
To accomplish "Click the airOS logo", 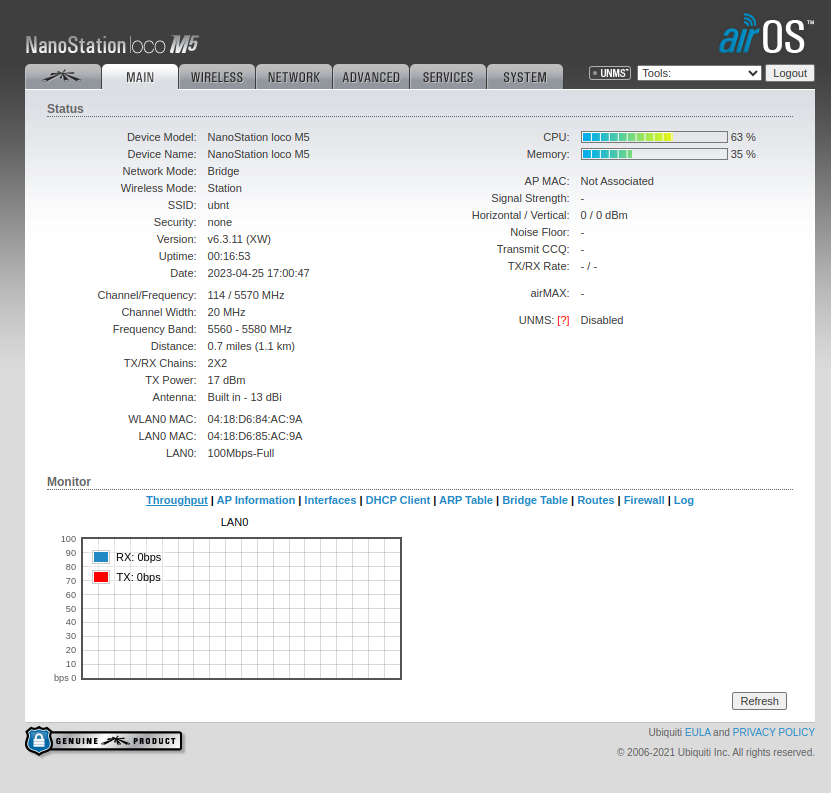I will [766, 34].
